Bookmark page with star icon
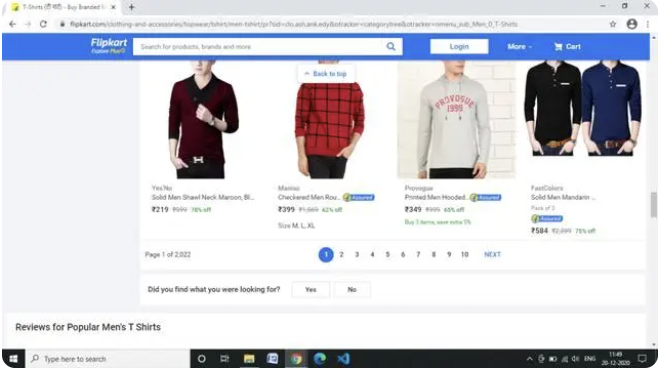The image size is (663, 380). [613, 24]
